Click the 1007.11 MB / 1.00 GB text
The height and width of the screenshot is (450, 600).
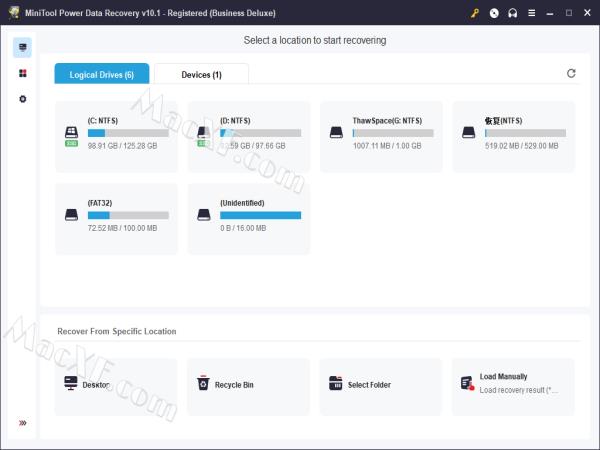pyautogui.click(x=387, y=146)
